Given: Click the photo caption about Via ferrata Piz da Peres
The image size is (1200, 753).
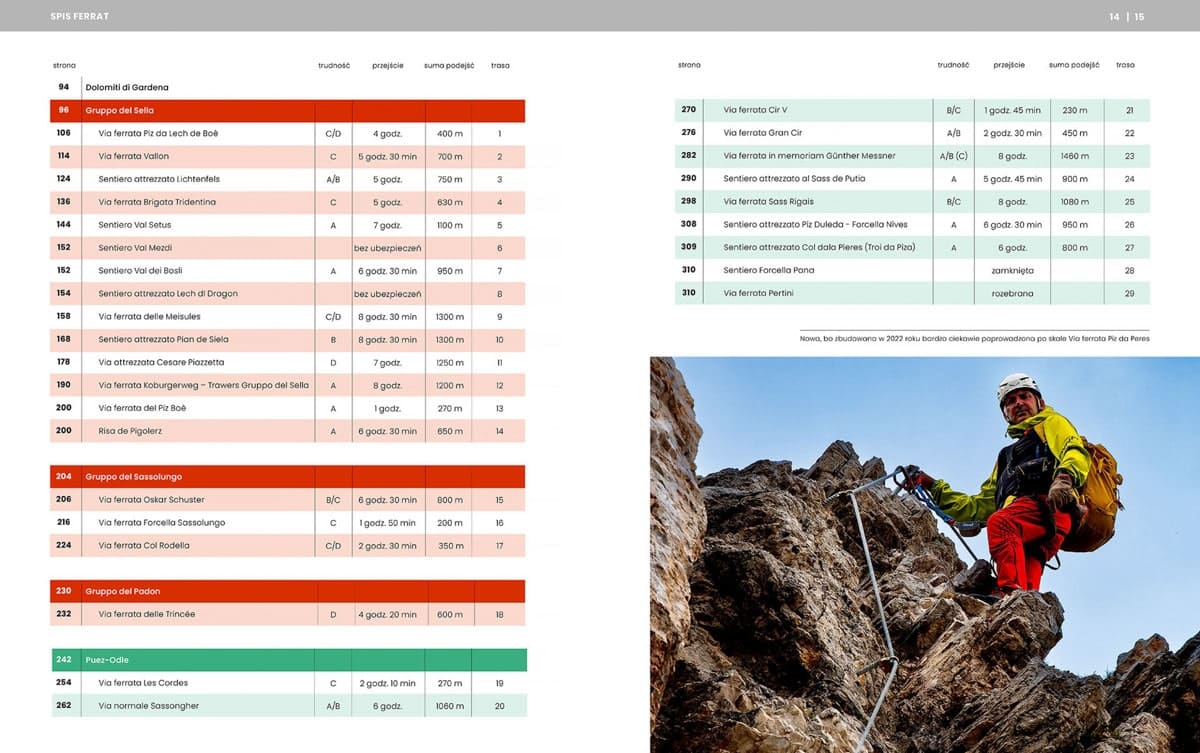Looking at the screenshot, I should coord(975,339).
